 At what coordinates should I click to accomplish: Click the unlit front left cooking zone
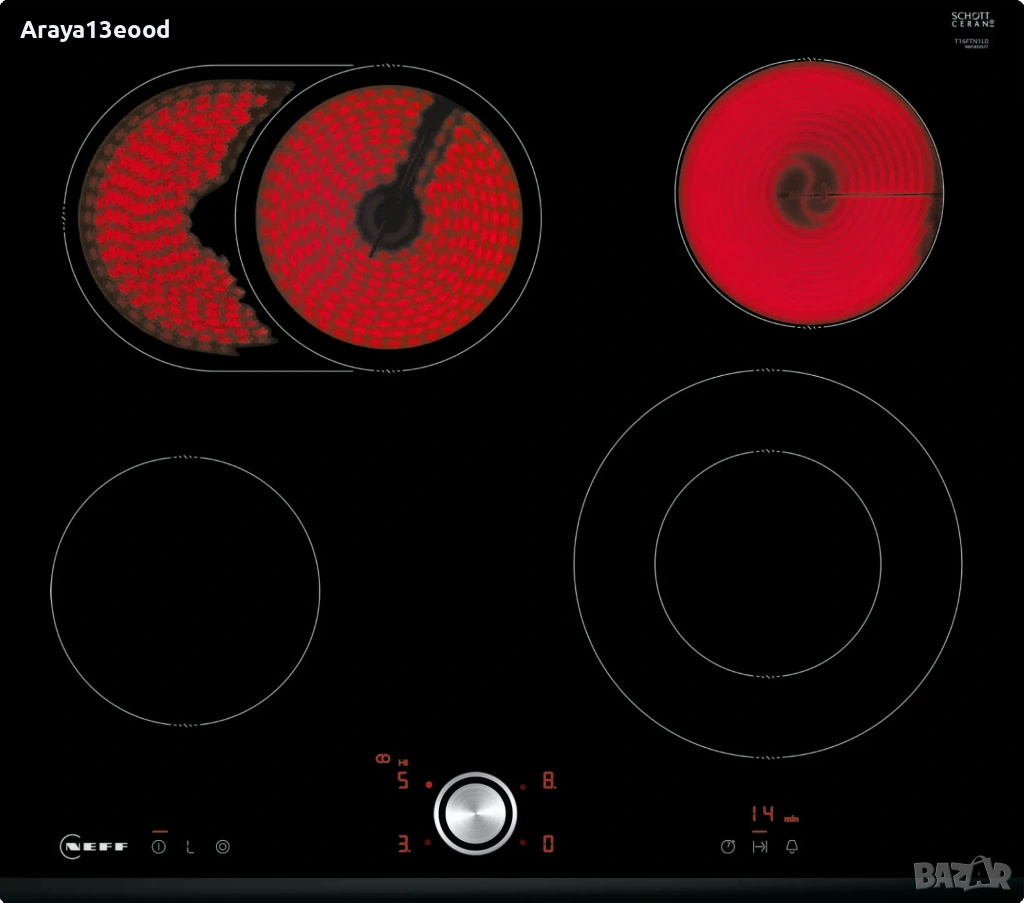(185, 591)
